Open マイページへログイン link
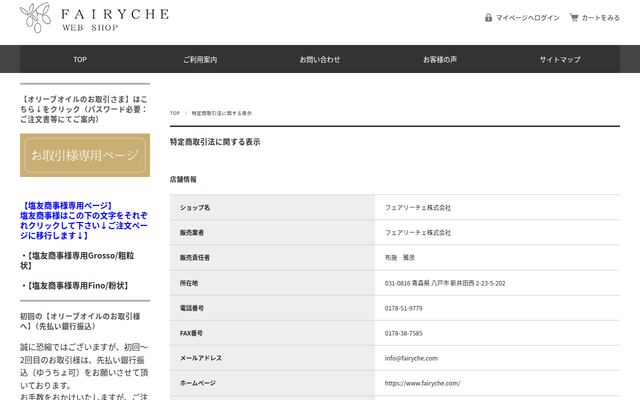Image resolution: width=640 pixels, height=400 pixels. click(527, 18)
